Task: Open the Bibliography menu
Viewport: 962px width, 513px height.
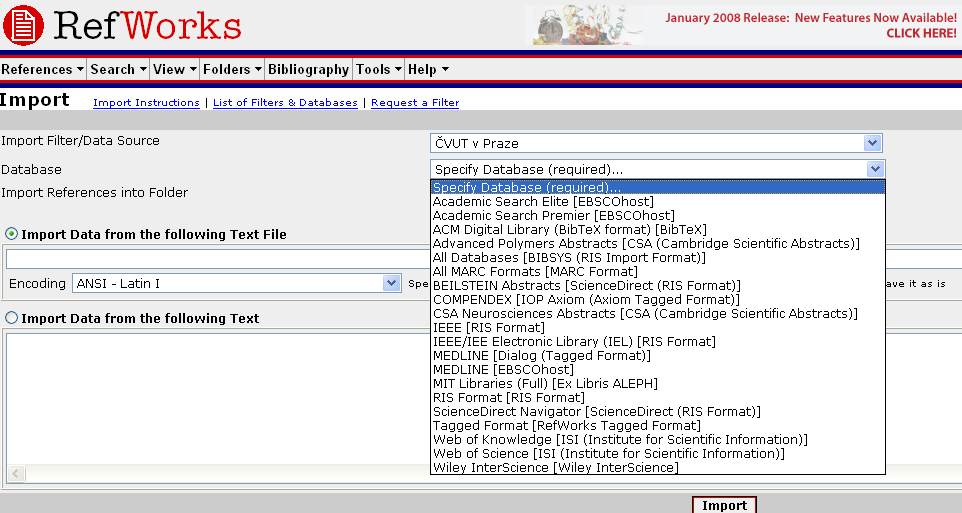Action: (309, 69)
